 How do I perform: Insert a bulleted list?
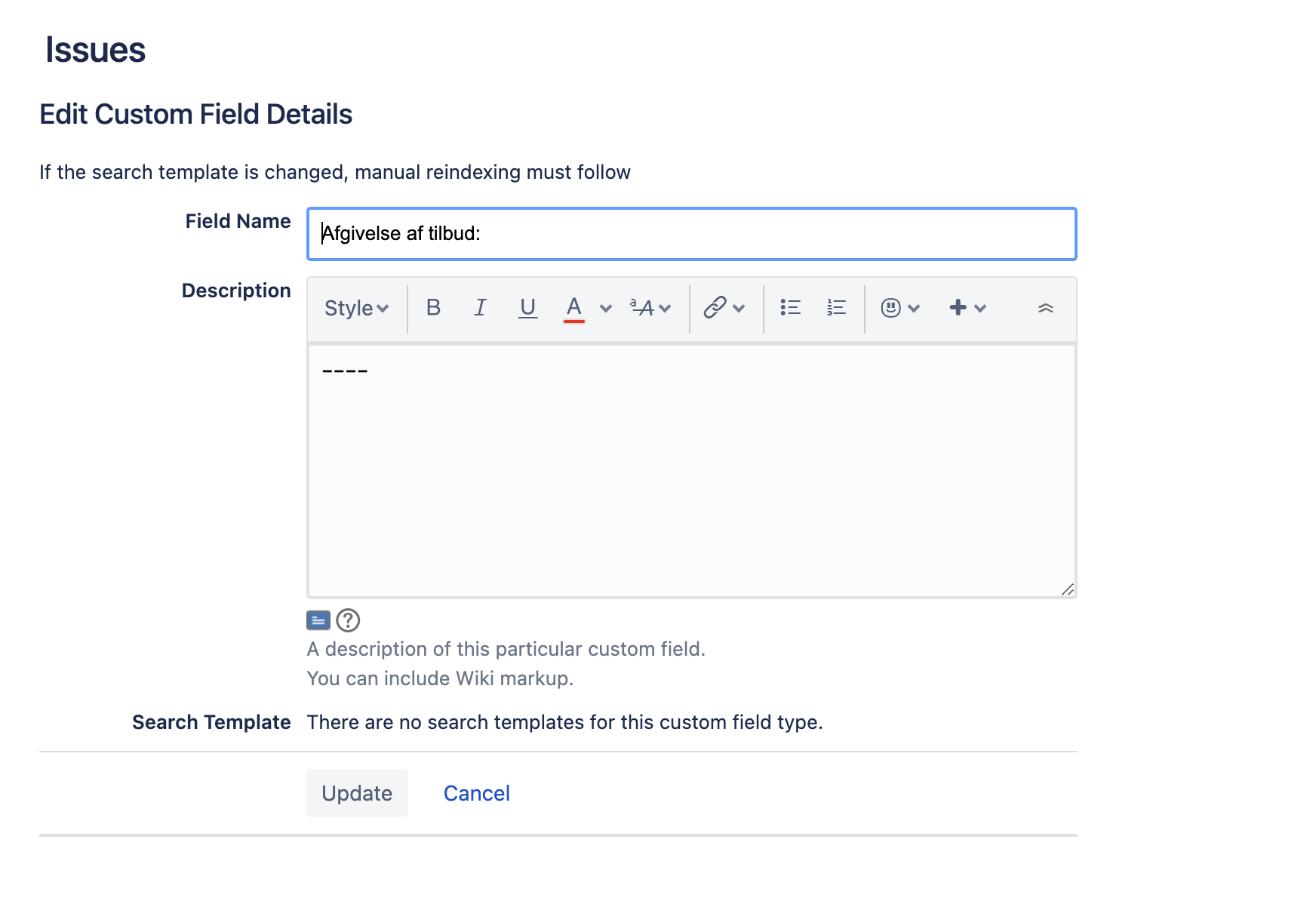pos(790,308)
